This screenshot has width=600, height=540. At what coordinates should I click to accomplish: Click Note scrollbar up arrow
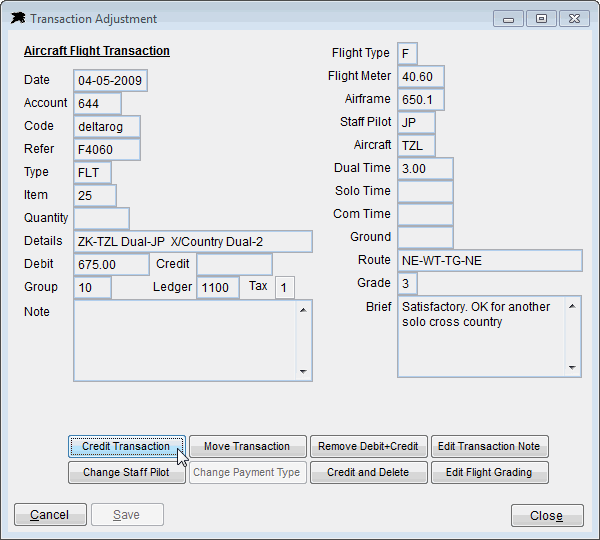(303, 310)
